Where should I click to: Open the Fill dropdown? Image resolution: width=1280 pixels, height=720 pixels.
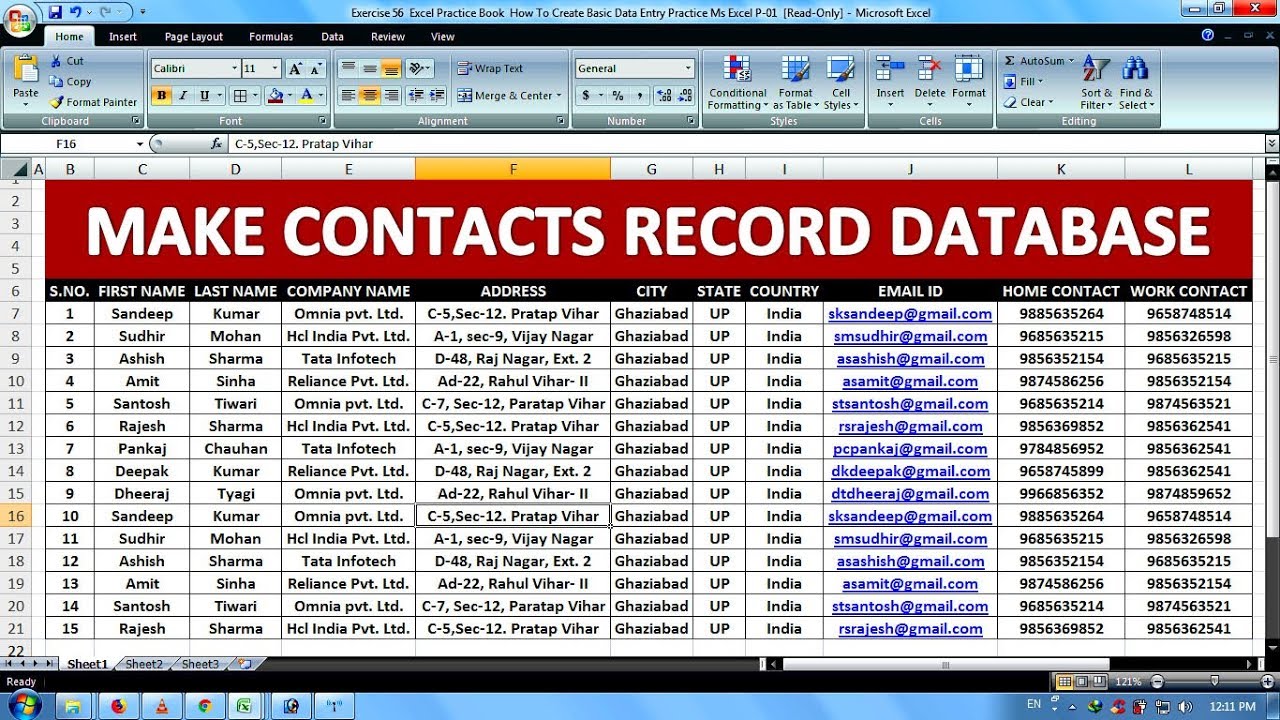point(1023,82)
